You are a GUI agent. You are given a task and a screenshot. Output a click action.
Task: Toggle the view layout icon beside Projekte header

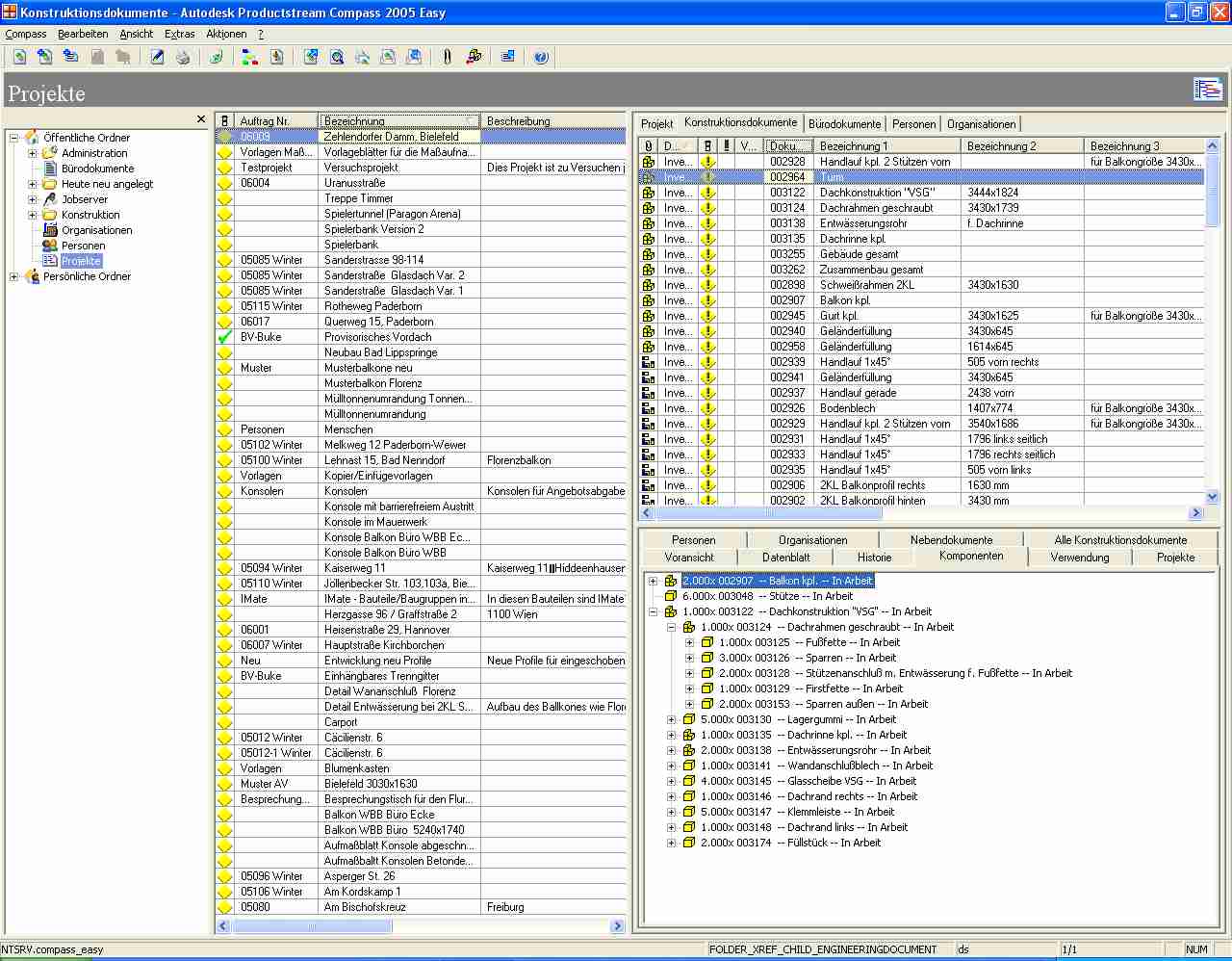[1207, 90]
